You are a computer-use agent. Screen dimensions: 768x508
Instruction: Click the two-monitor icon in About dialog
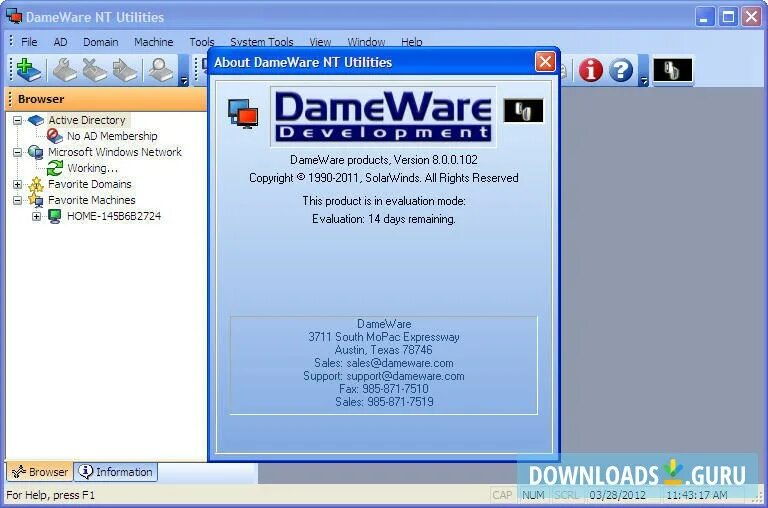click(243, 113)
